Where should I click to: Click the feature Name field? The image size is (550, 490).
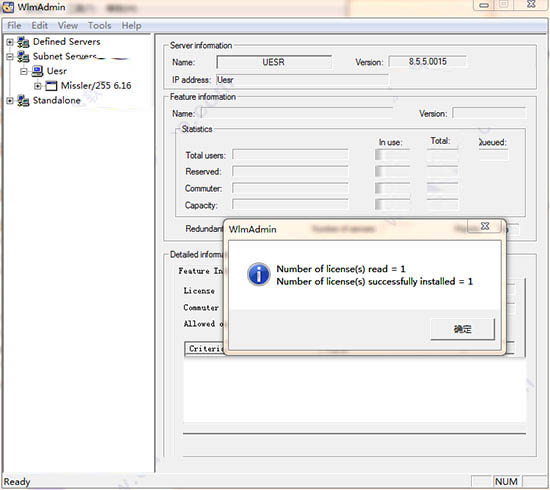(297, 114)
